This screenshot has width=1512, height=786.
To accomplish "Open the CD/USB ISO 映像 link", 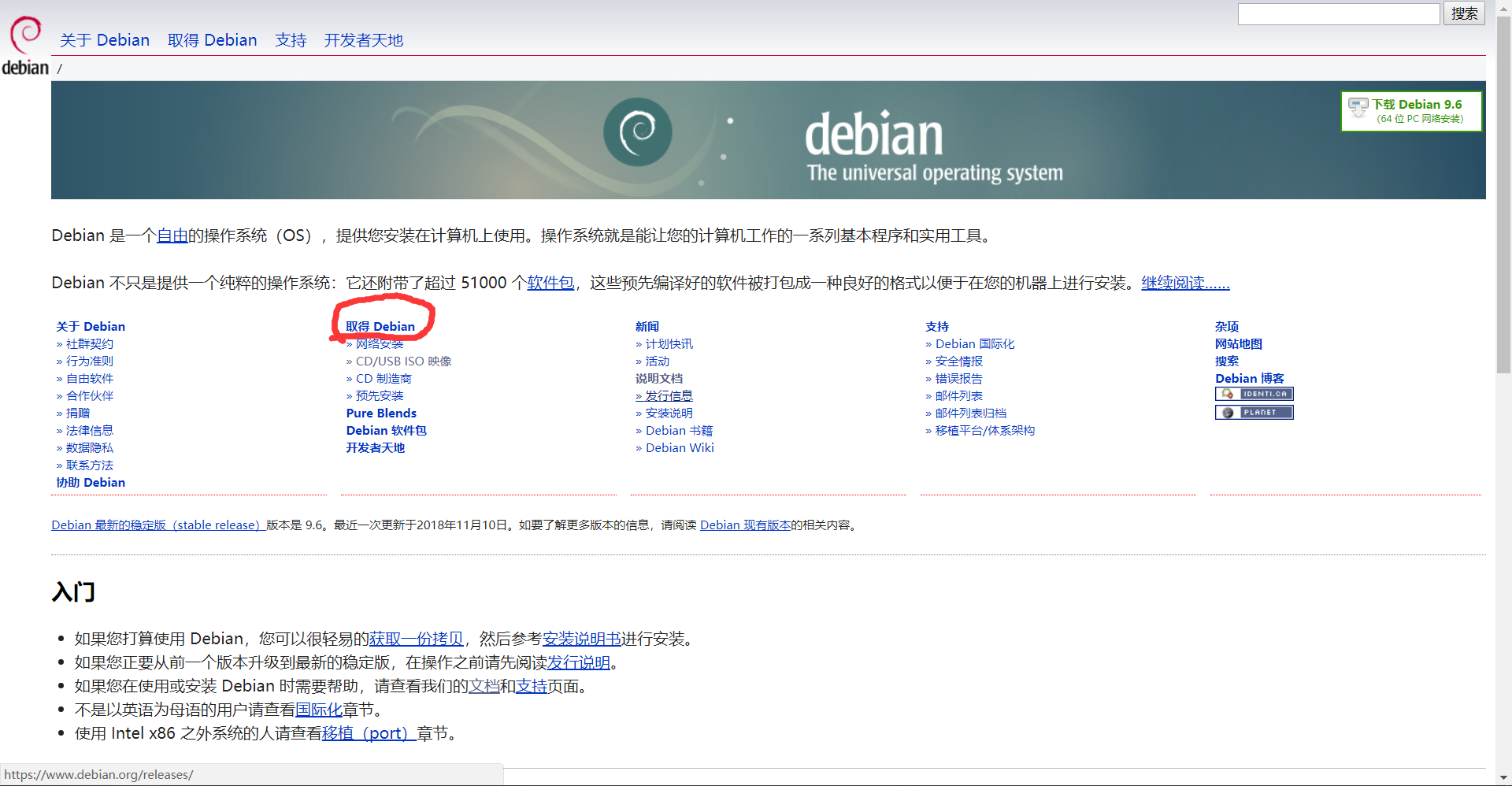I will (404, 361).
